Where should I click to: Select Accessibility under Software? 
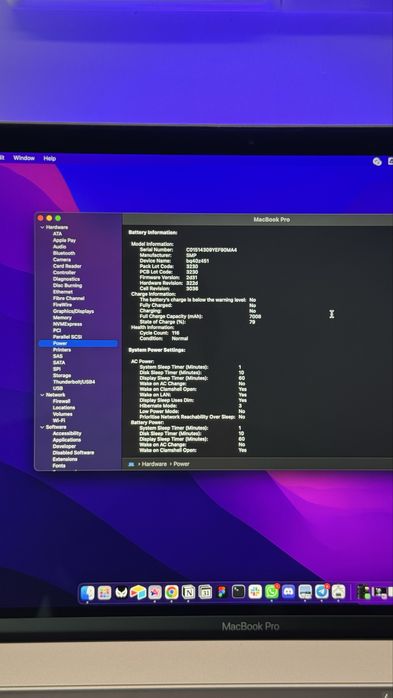click(x=67, y=434)
